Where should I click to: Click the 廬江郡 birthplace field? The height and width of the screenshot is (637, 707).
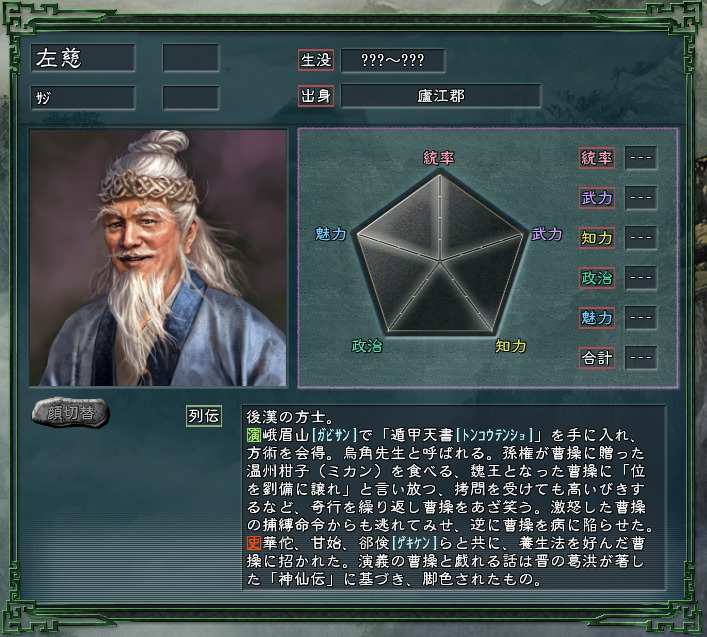tap(441, 96)
